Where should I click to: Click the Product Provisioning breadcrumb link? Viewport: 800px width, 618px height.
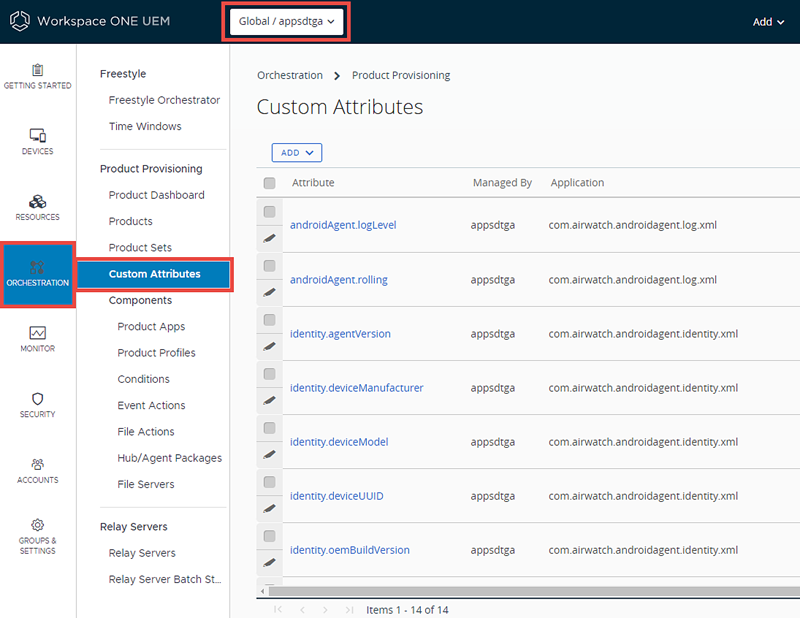[401, 76]
